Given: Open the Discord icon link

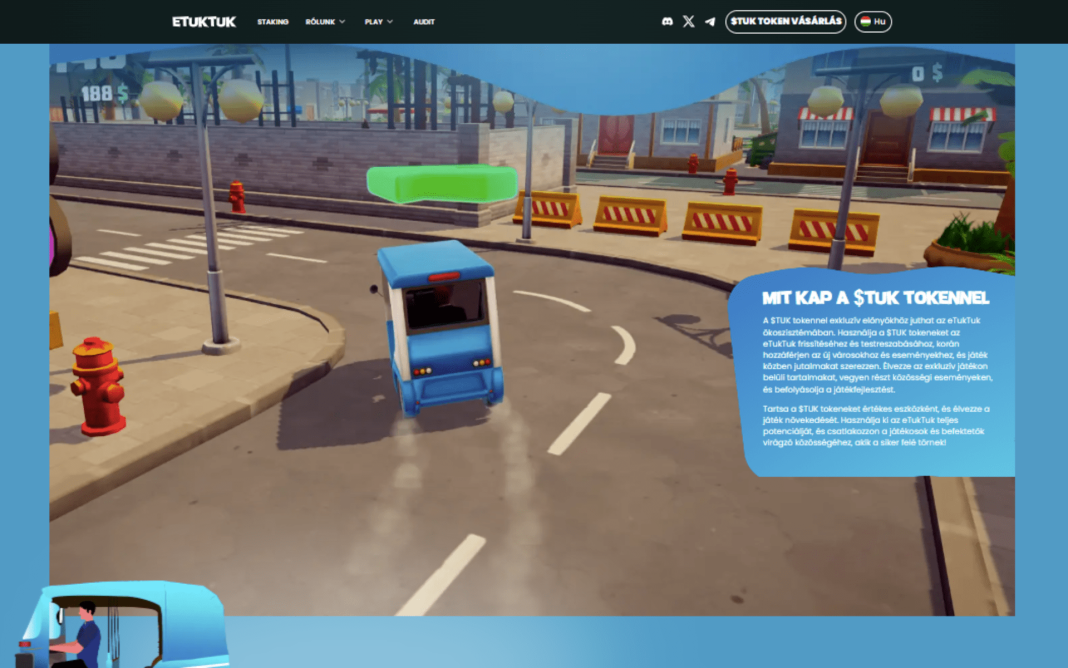Looking at the screenshot, I should tap(667, 22).
